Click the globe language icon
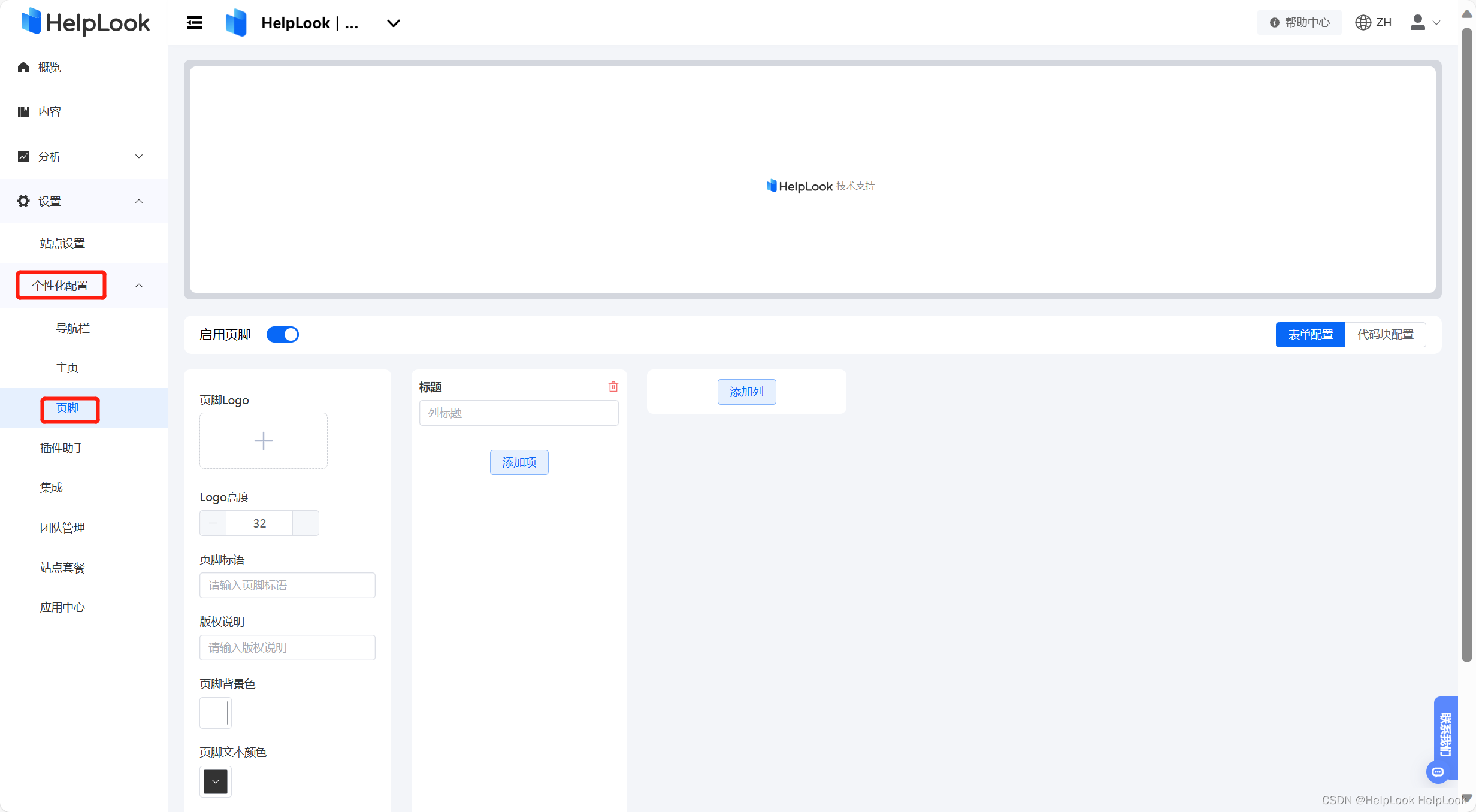The image size is (1476, 812). pyautogui.click(x=1363, y=23)
